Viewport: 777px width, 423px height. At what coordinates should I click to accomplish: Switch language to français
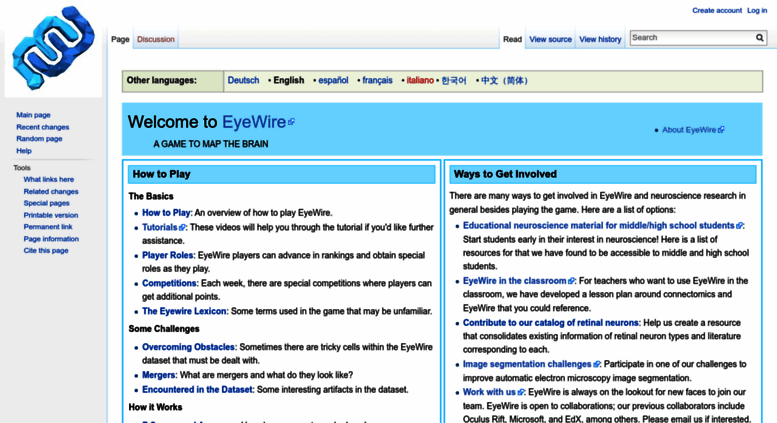tap(377, 80)
